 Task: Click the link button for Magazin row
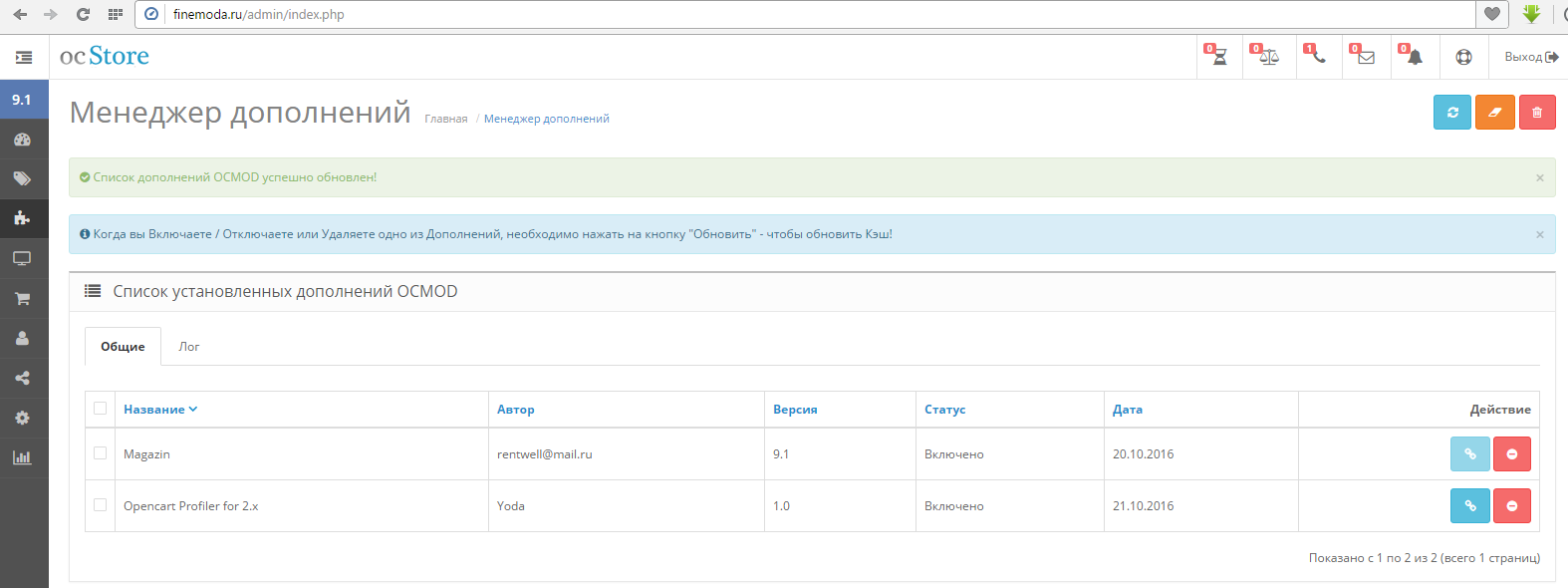tap(1469, 454)
